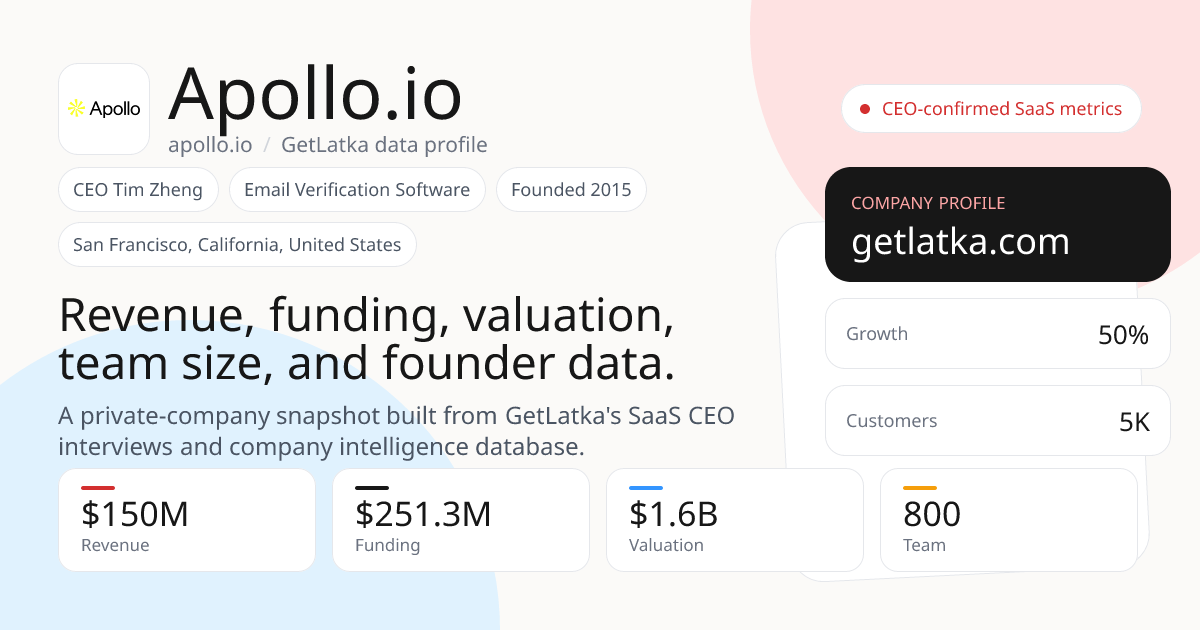Select the Email Verification Software tag
The width and height of the screenshot is (1200, 630).
(357, 189)
